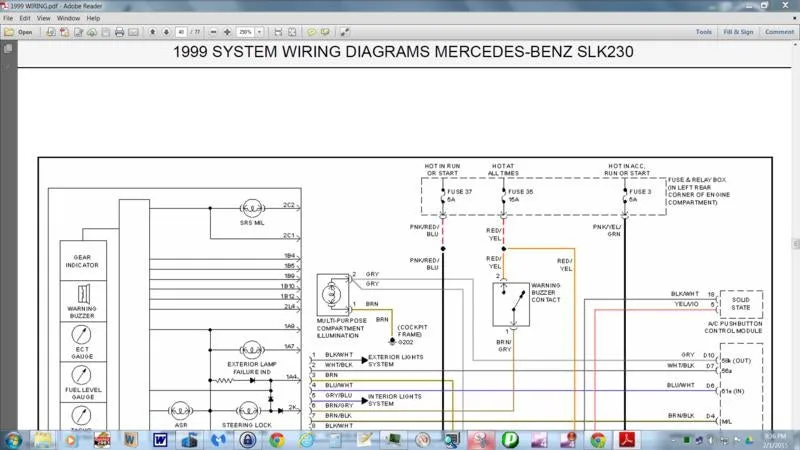Click the Open folder toolbar button
Image resolution: width=800 pixels, height=450 pixels.
coord(18,32)
